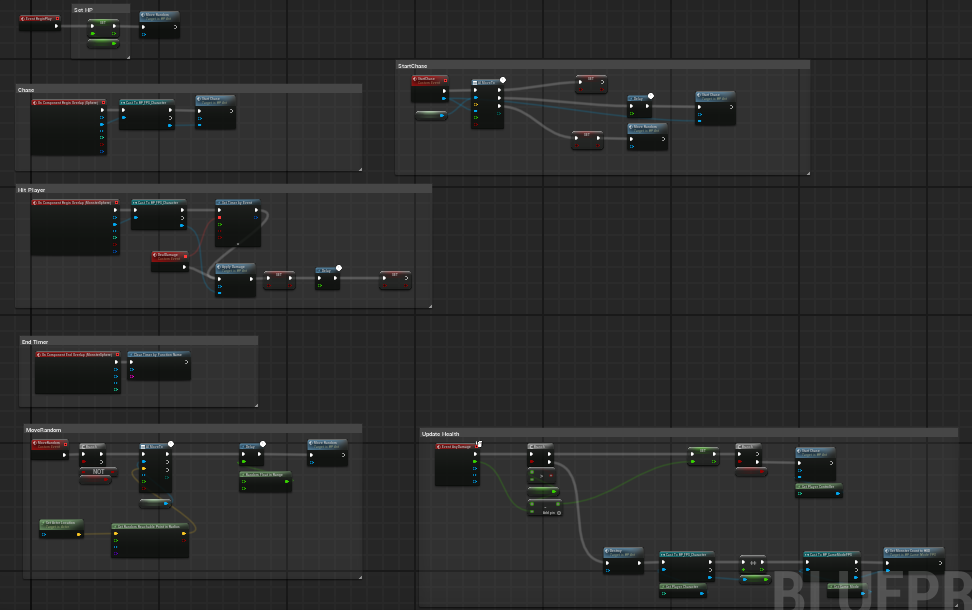Click the latent clock icon on StartChase's AI MoveTo
The image size is (972, 610).
[x=503, y=80]
